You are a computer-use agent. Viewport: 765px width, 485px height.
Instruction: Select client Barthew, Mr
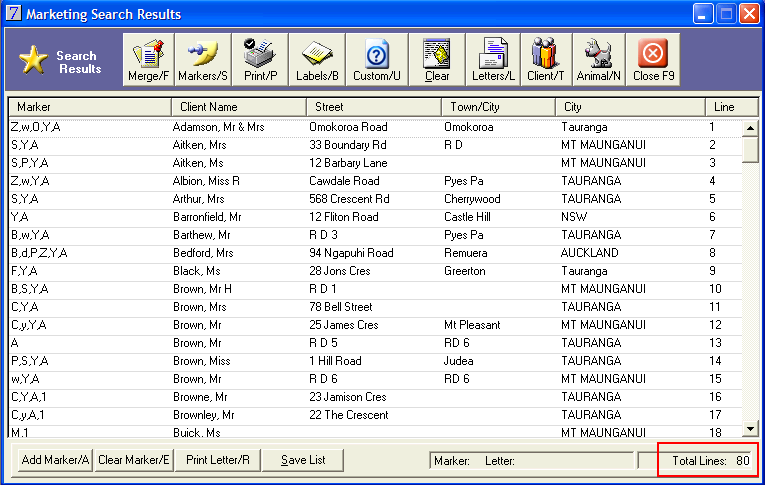[x=201, y=236]
